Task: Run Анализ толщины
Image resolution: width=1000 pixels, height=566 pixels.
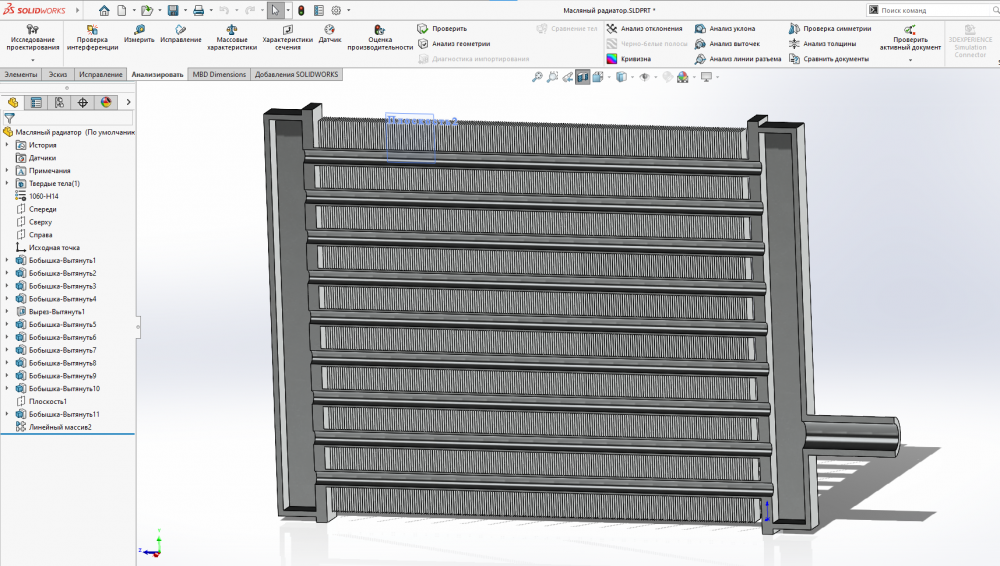Action: click(823, 44)
